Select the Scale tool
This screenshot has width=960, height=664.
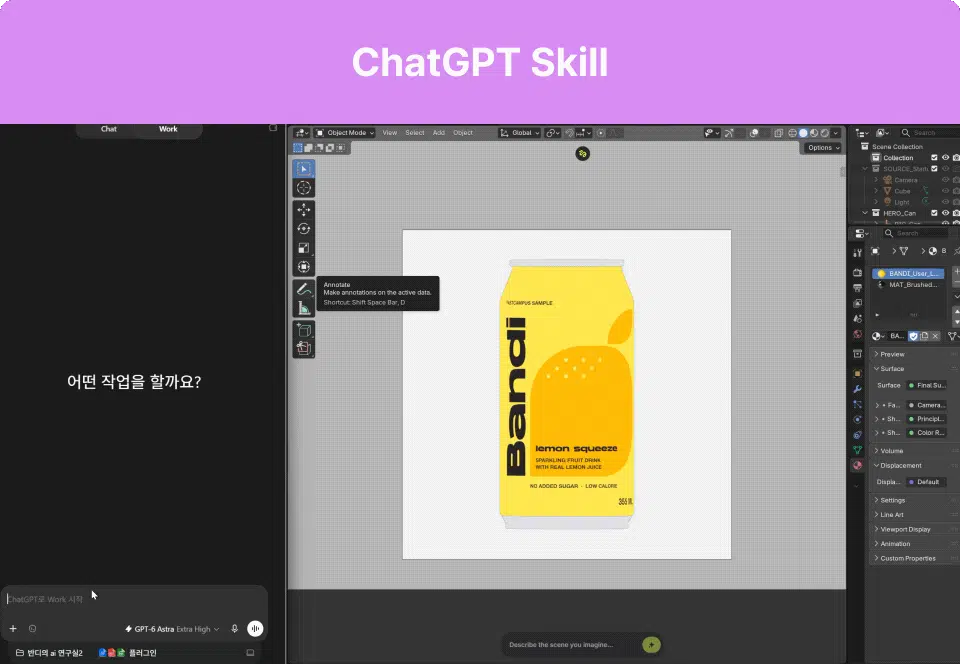pos(304,248)
